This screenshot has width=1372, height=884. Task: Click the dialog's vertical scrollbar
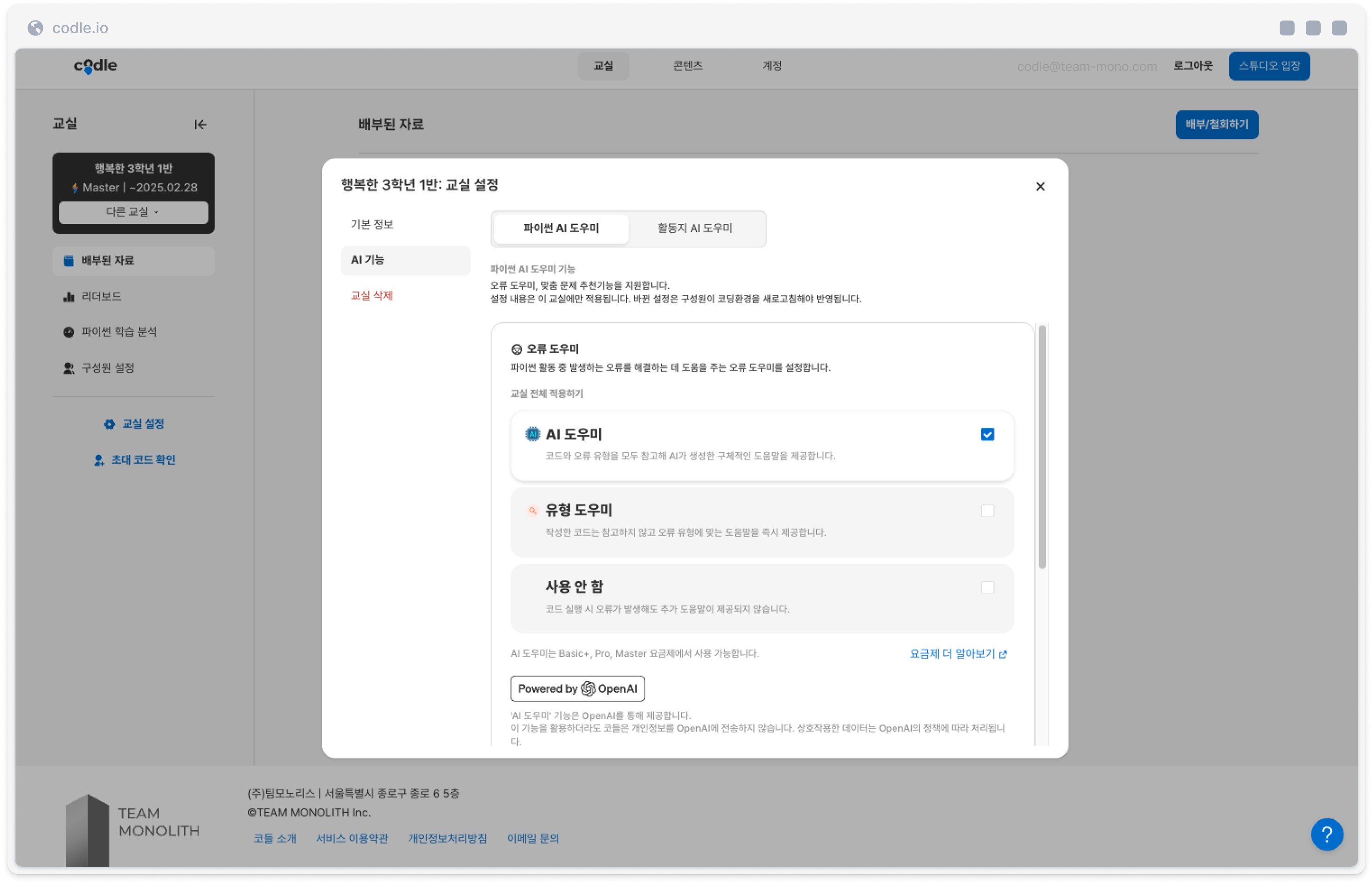(x=1041, y=446)
